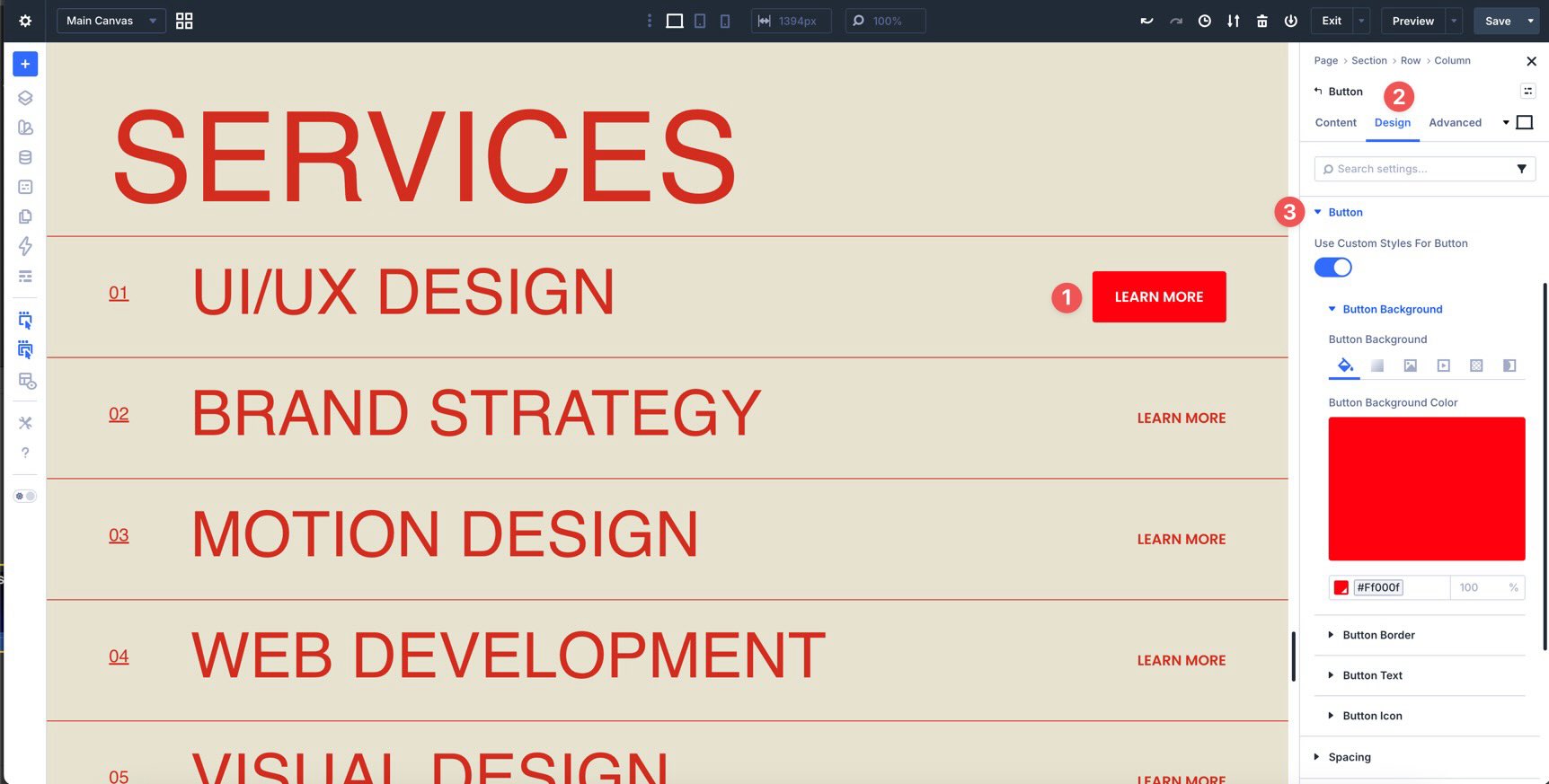Screen dimensions: 1549x784
Task: Select phone view icon
Action: 725,21
